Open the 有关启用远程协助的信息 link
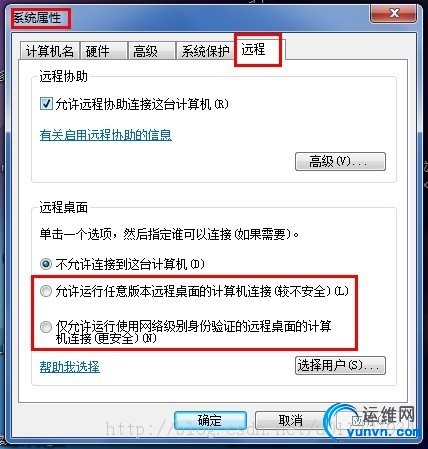428x449 pixels. 106,135
